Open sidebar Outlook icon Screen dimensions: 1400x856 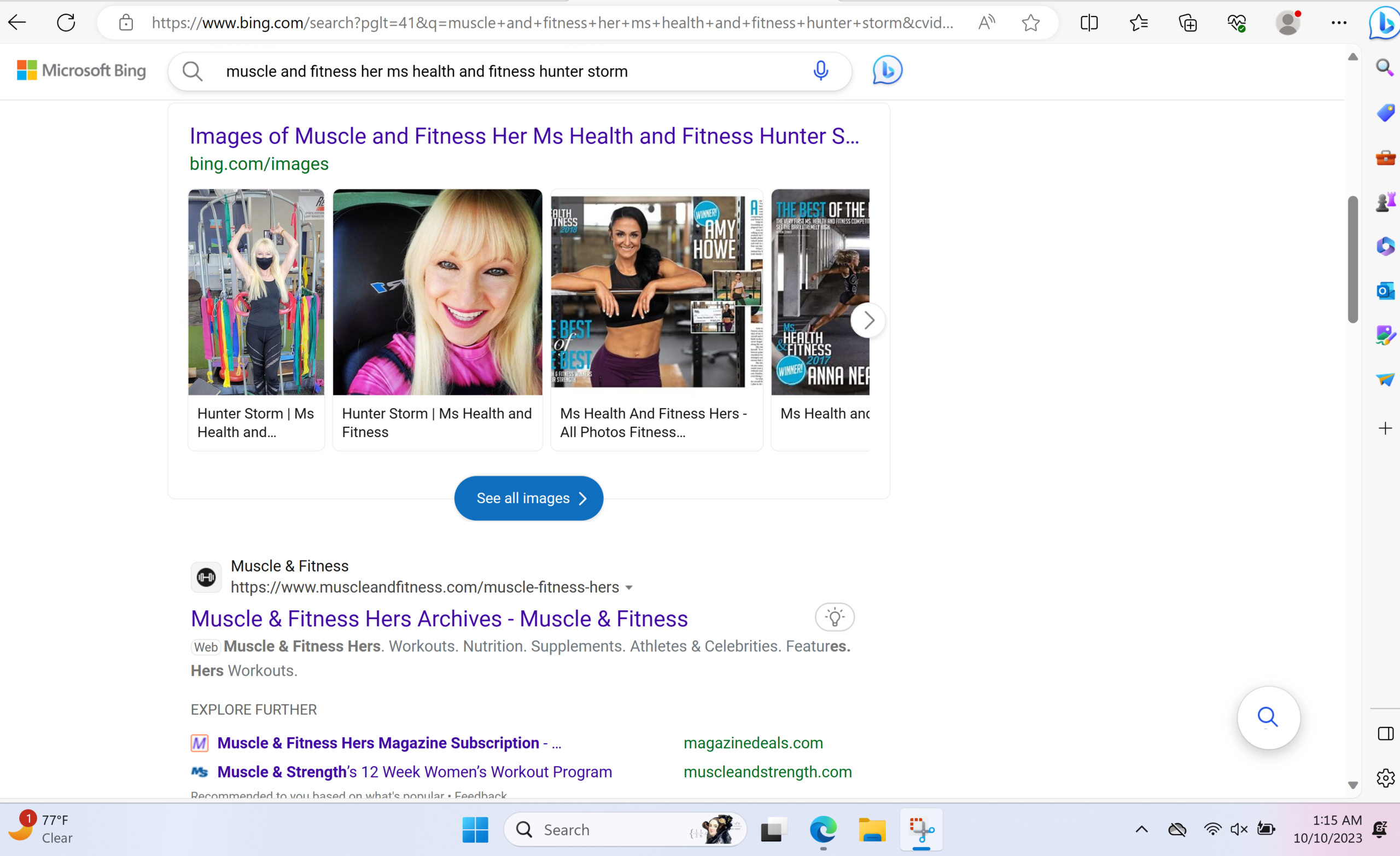1385,291
